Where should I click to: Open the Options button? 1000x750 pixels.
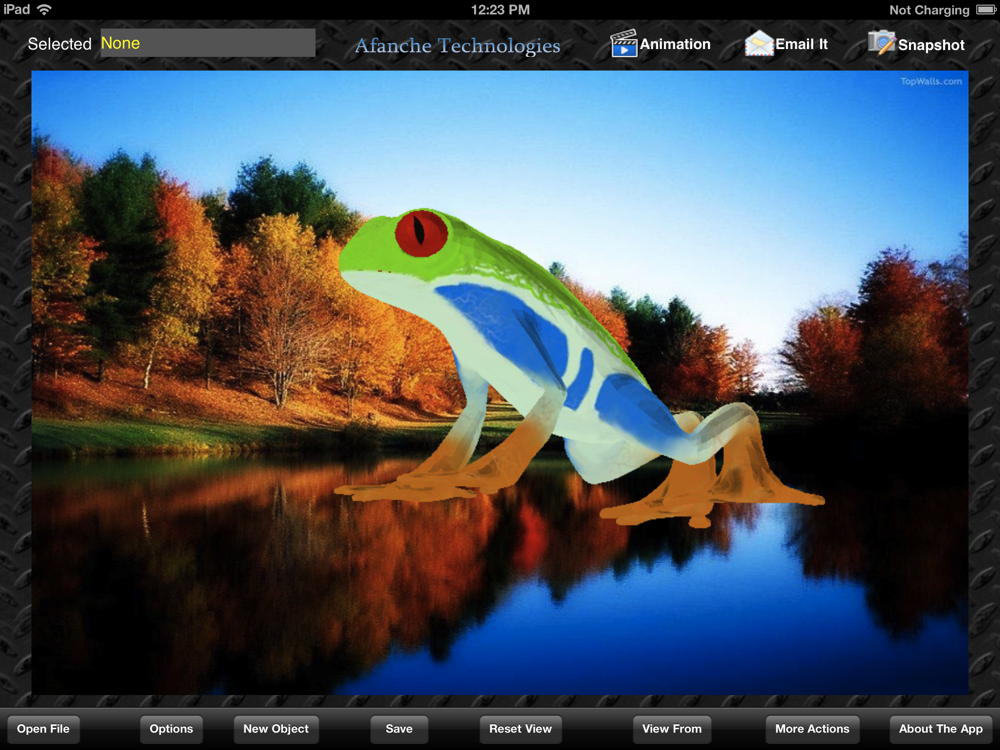point(171,729)
